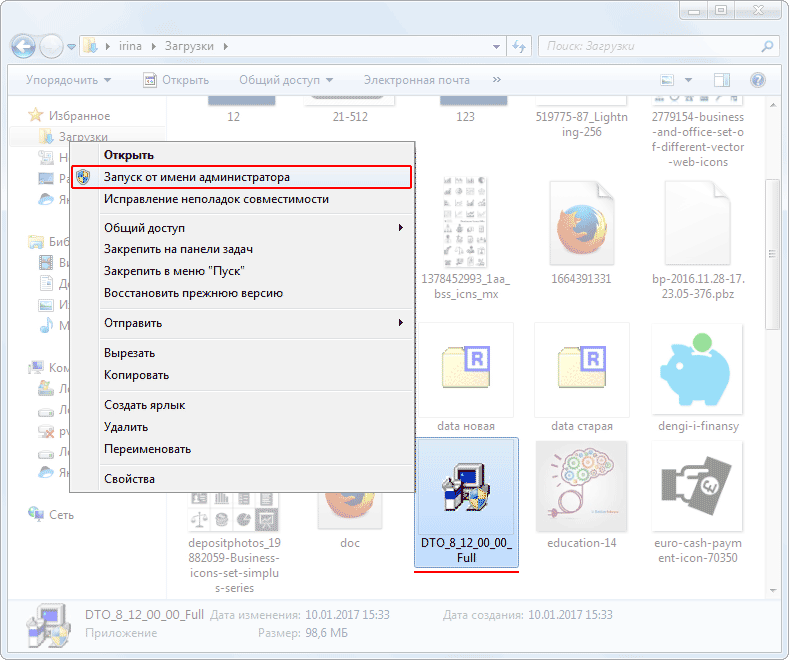Click the Электронная почта toolbar button
This screenshot has width=789, height=660.
[x=416, y=79]
